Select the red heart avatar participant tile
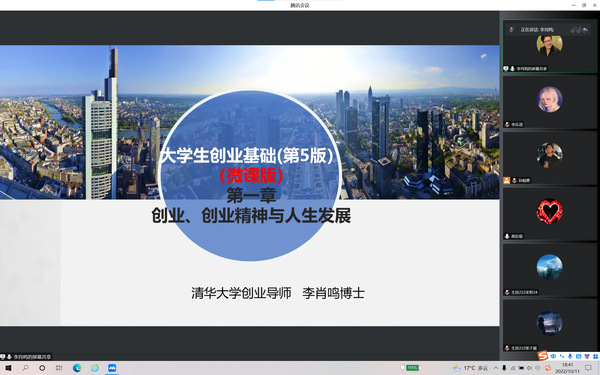 (x=549, y=214)
